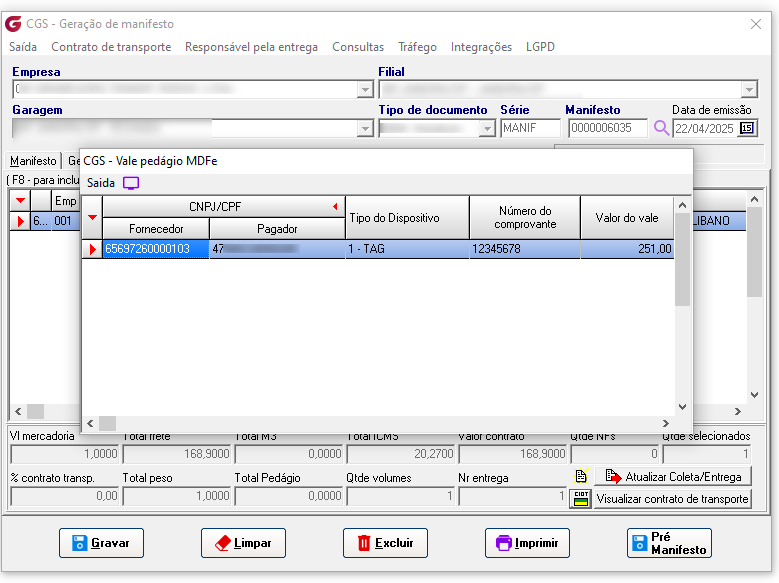Click the Série input field showing MANIF

530,128
